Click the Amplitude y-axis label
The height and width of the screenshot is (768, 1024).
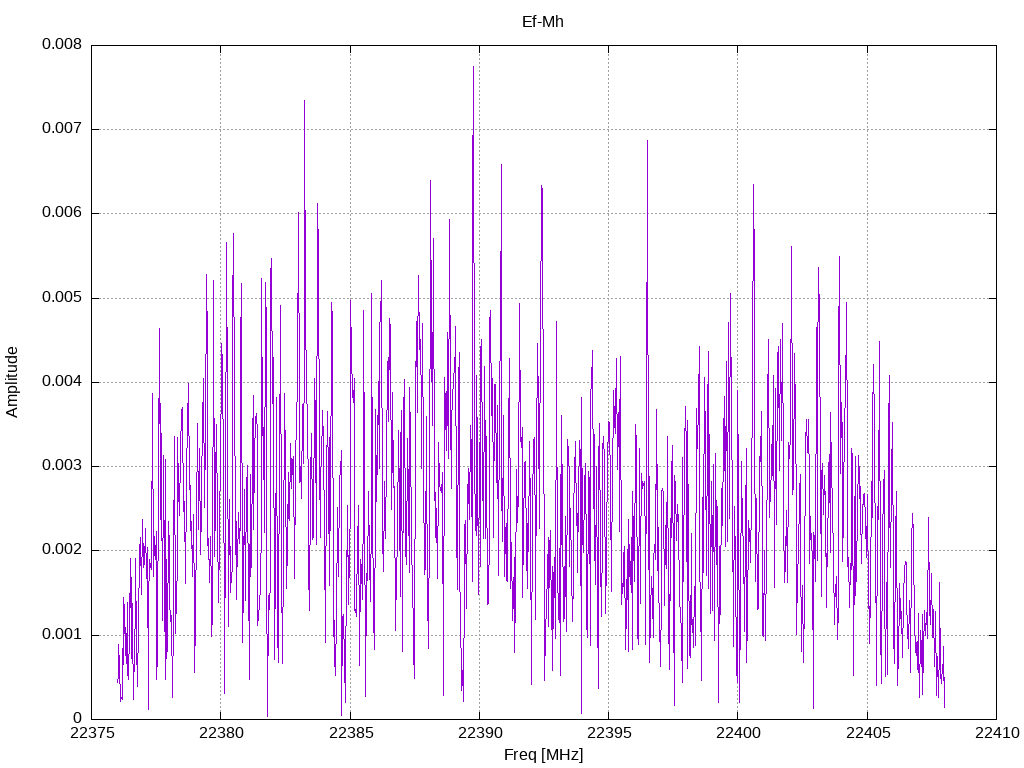pyautogui.click(x=12, y=382)
